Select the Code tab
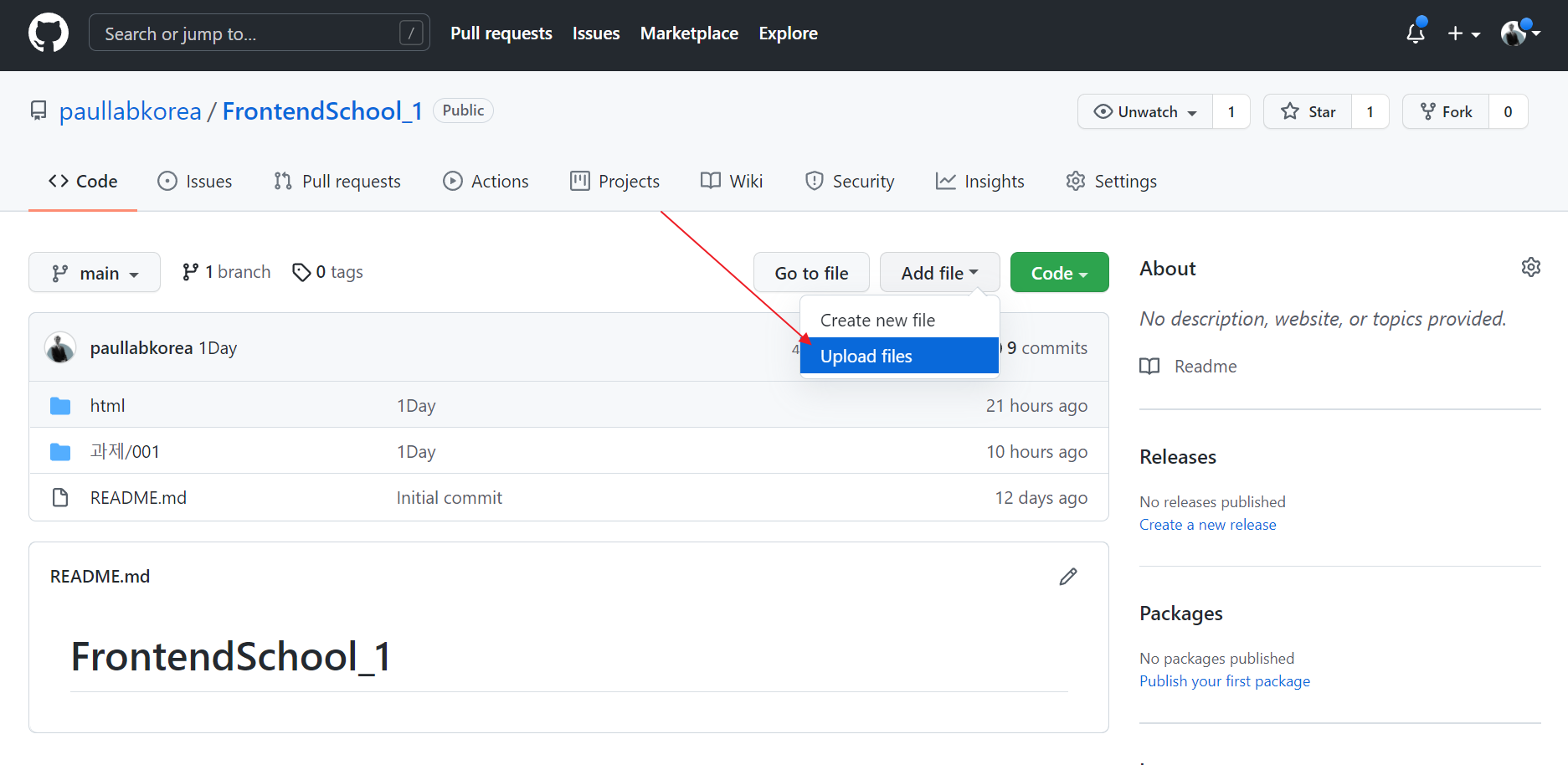 click(83, 182)
